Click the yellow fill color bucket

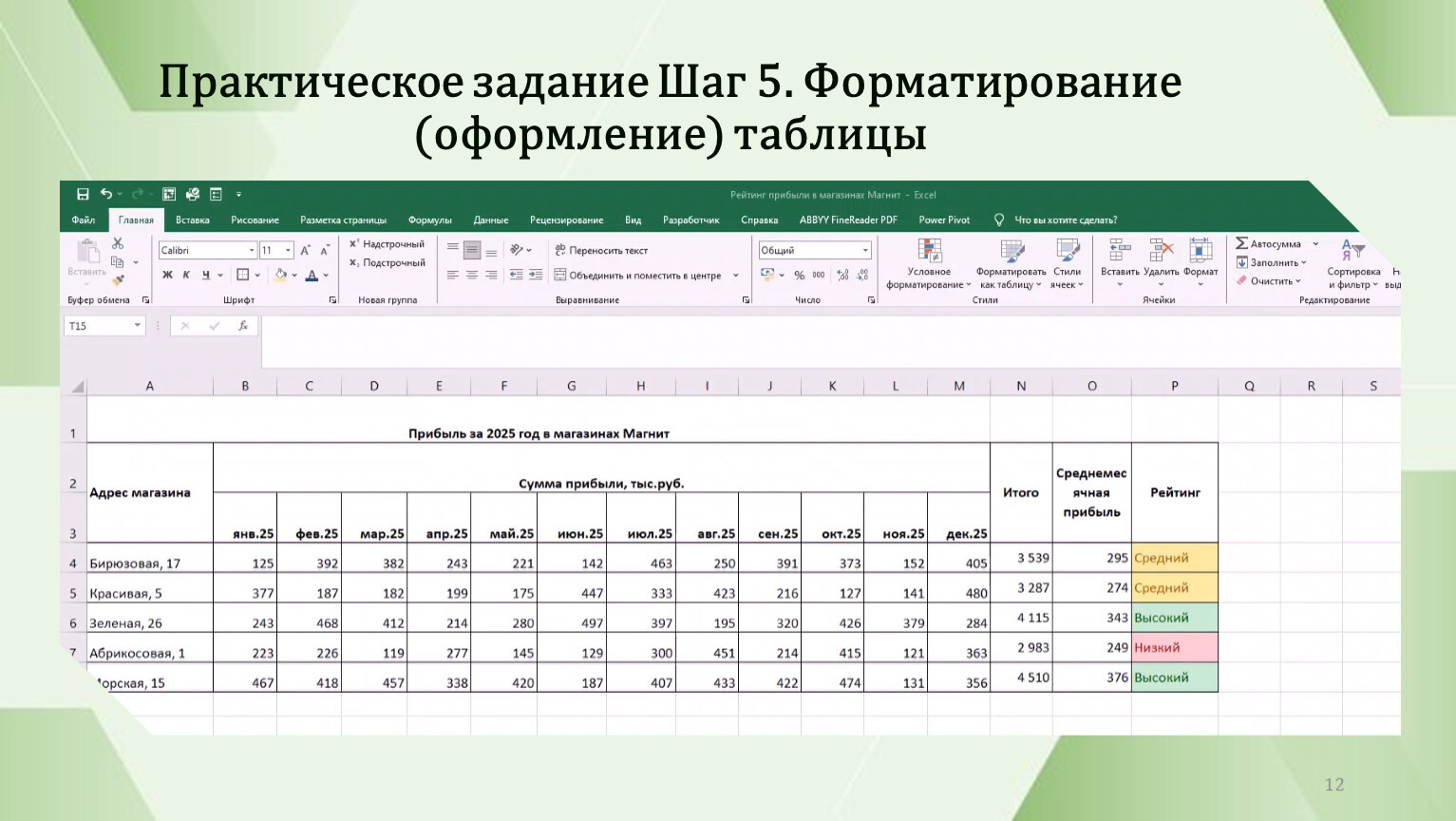(280, 276)
